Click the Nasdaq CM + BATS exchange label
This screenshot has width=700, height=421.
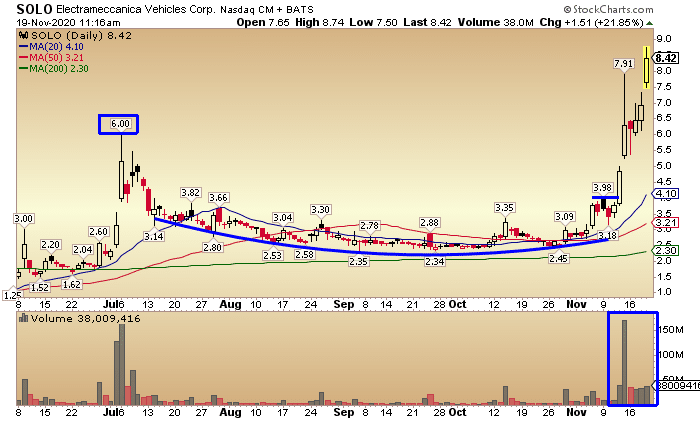[x=267, y=9]
